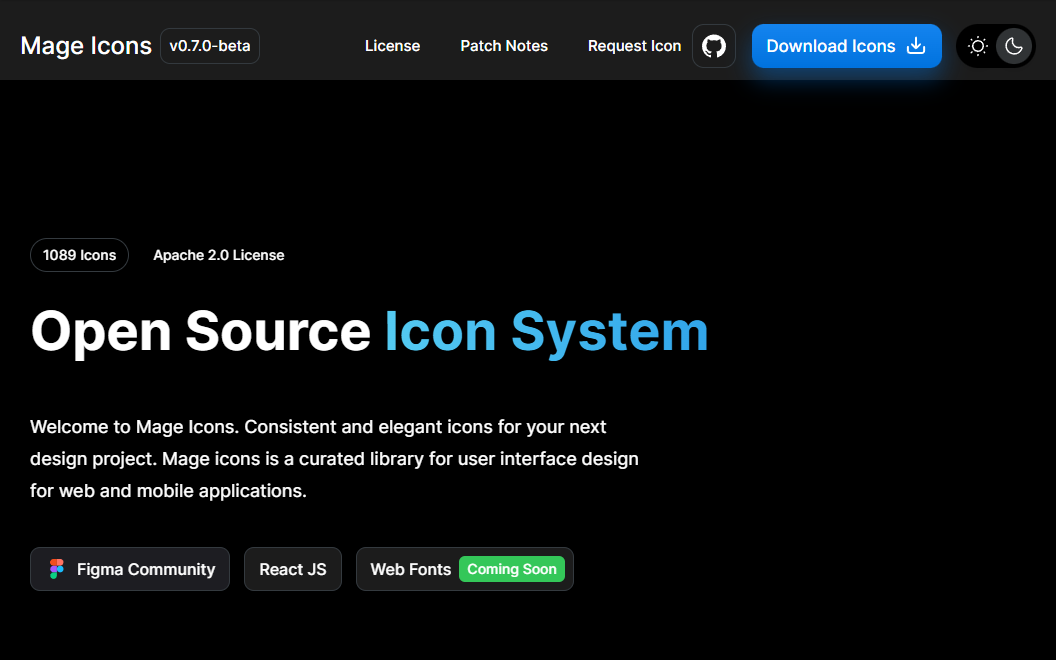Go home via Mage Icons logo

tap(86, 46)
